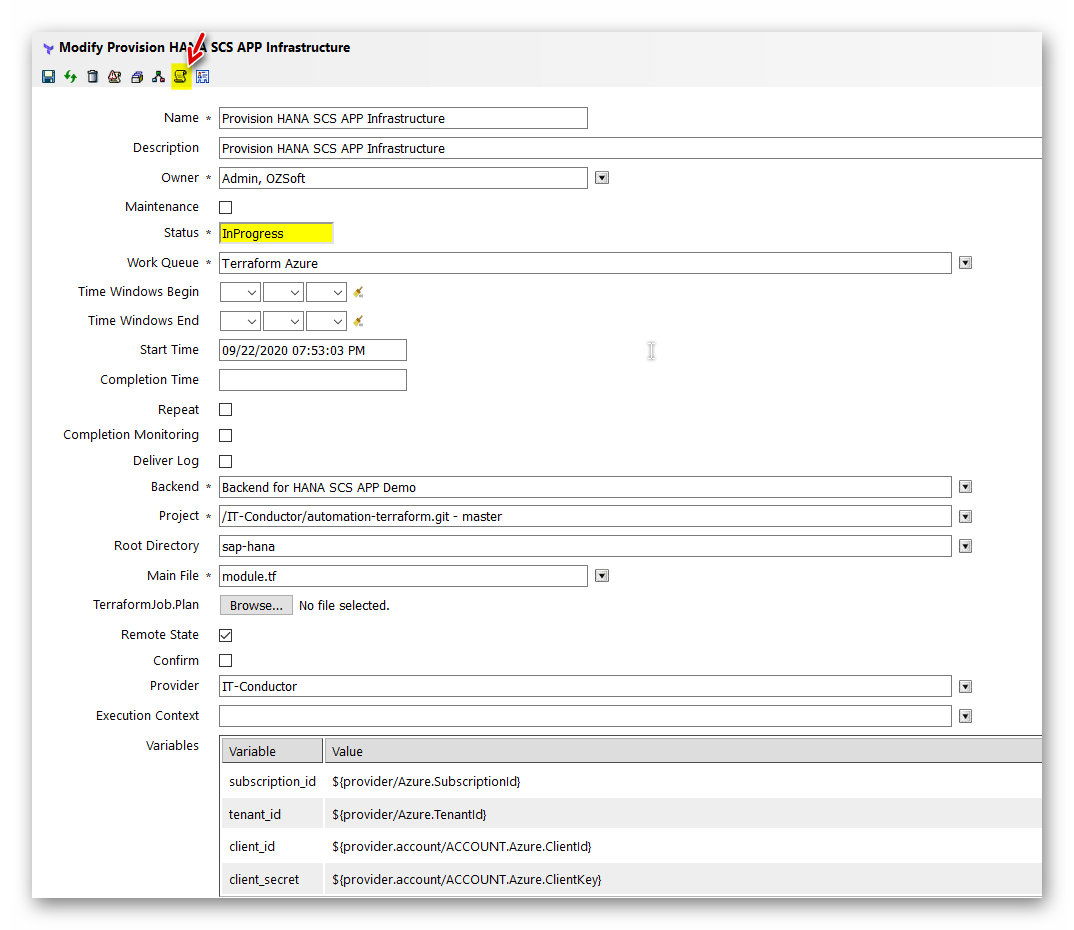This screenshot has width=1074, height=930.
Task: Open first Time Windows Begin dropdown
Action: 240,292
